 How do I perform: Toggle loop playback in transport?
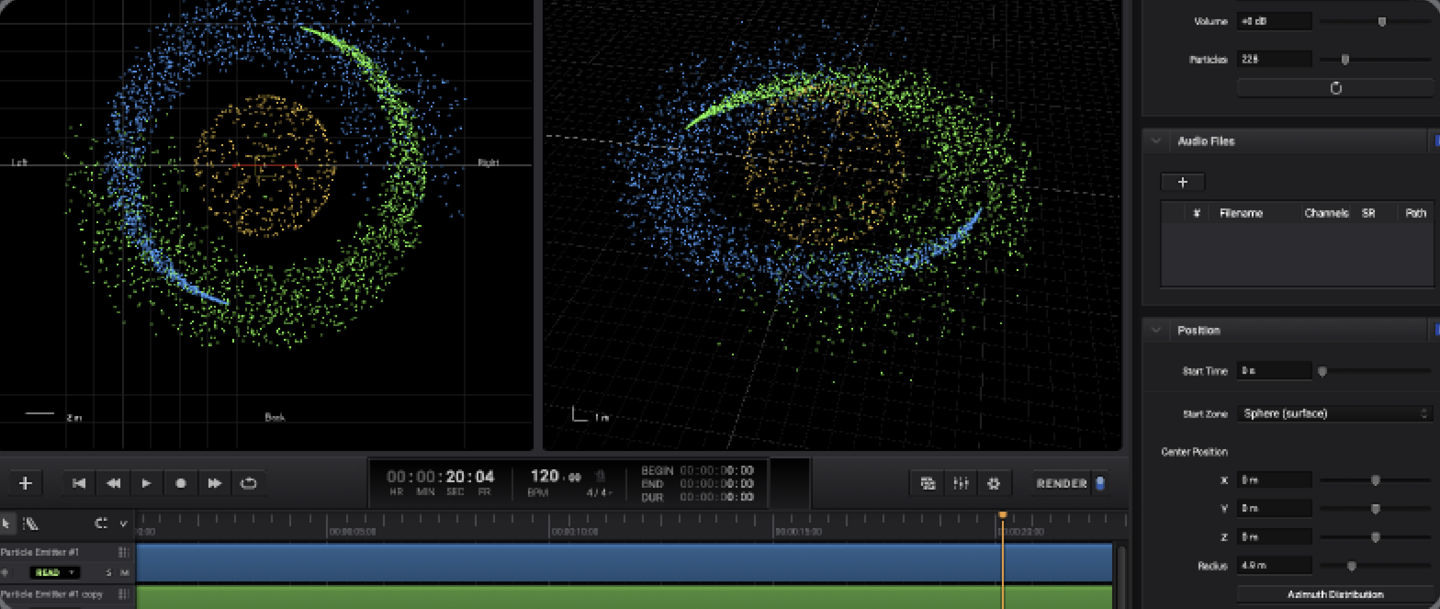248,483
